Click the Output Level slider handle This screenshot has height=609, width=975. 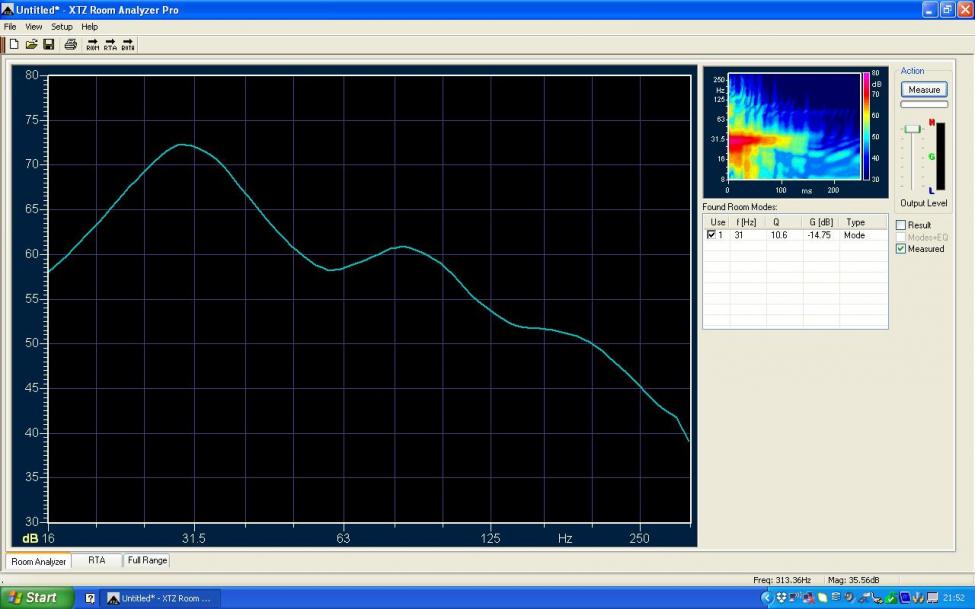[912, 129]
